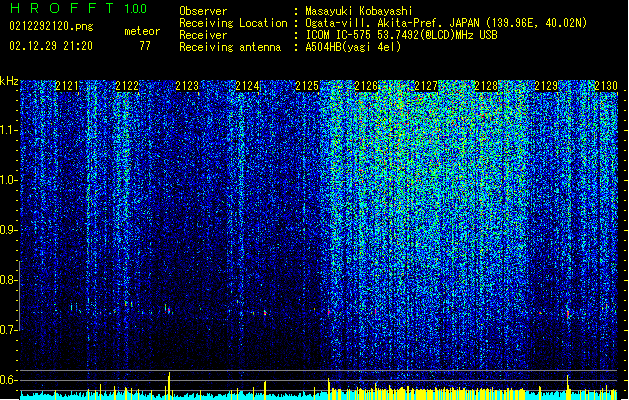Click the 2128 time marker
Screen dimensions: 629x400
(486, 86)
